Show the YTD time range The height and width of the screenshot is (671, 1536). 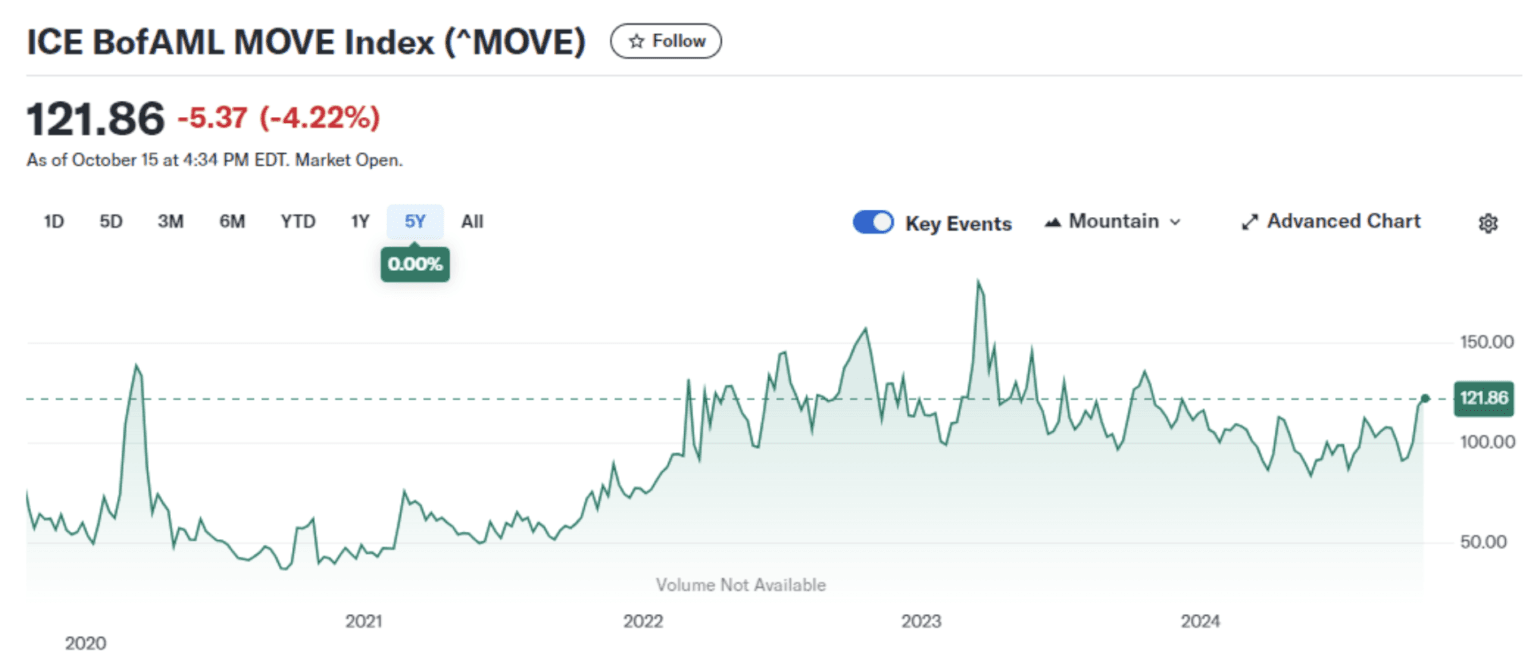(298, 222)
